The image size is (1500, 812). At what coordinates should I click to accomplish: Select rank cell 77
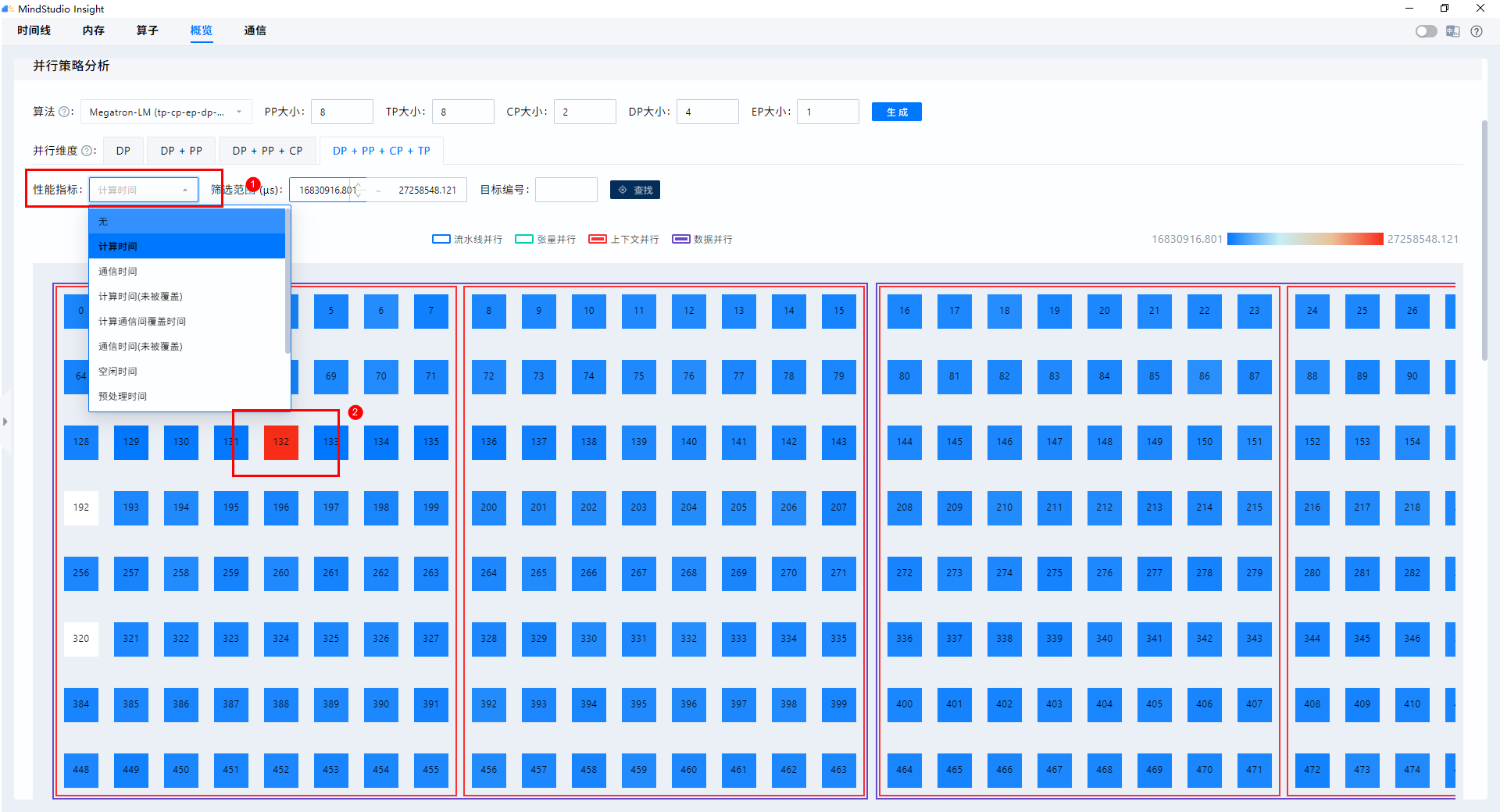[739, 376]
